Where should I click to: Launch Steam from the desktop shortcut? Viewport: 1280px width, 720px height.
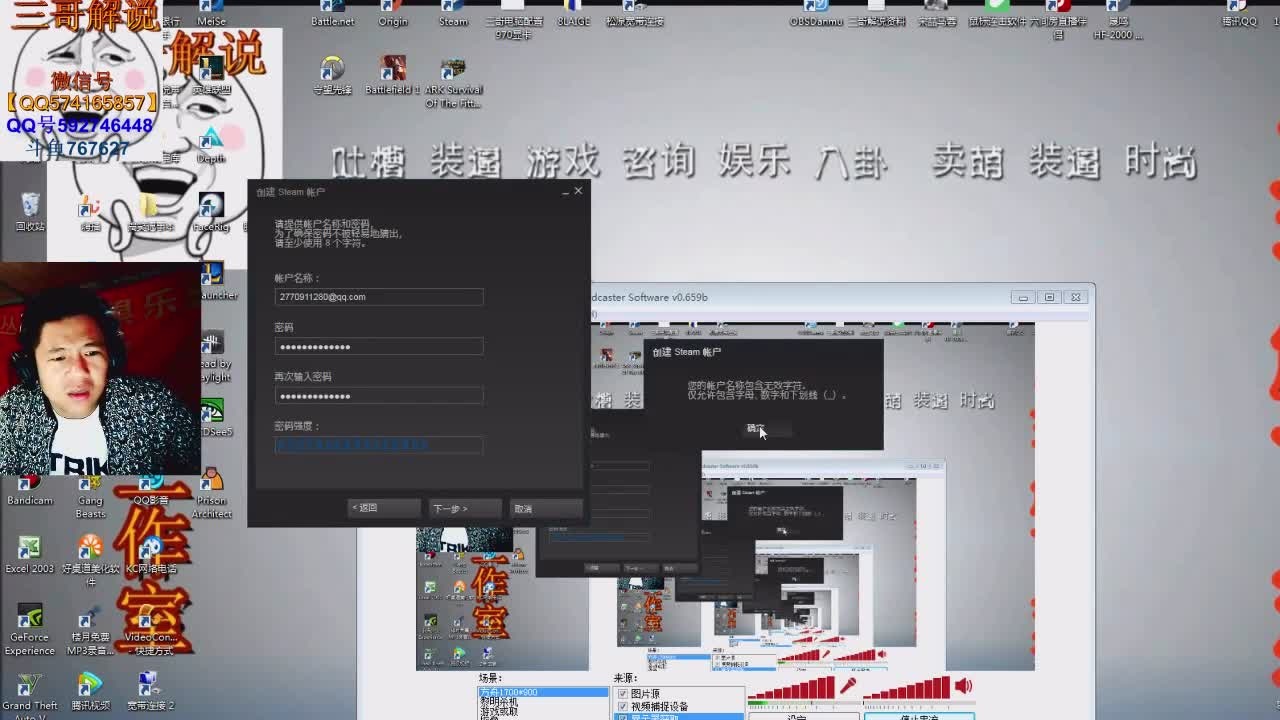click(453, 14)
